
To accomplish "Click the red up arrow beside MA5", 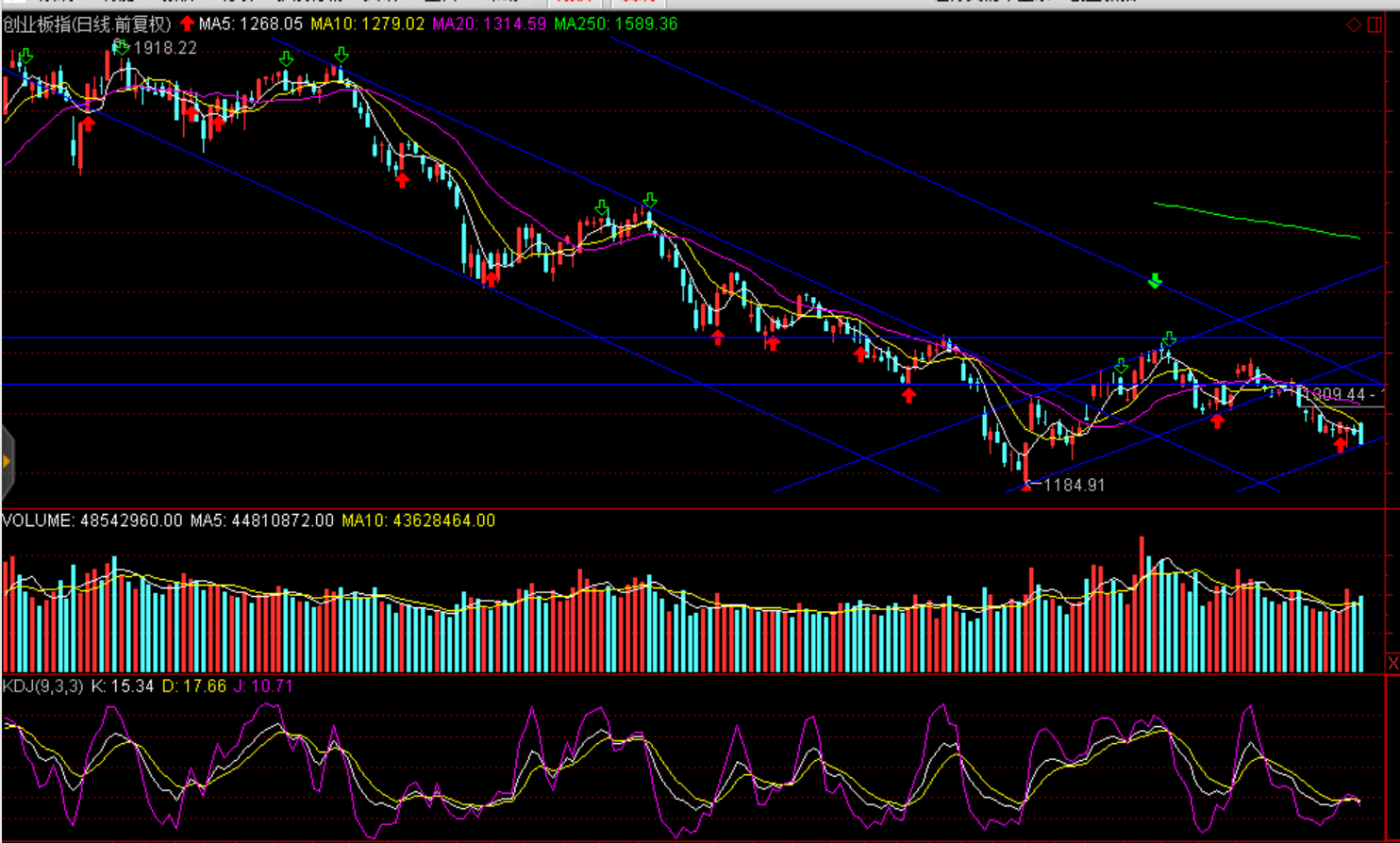I will (187, 24).
